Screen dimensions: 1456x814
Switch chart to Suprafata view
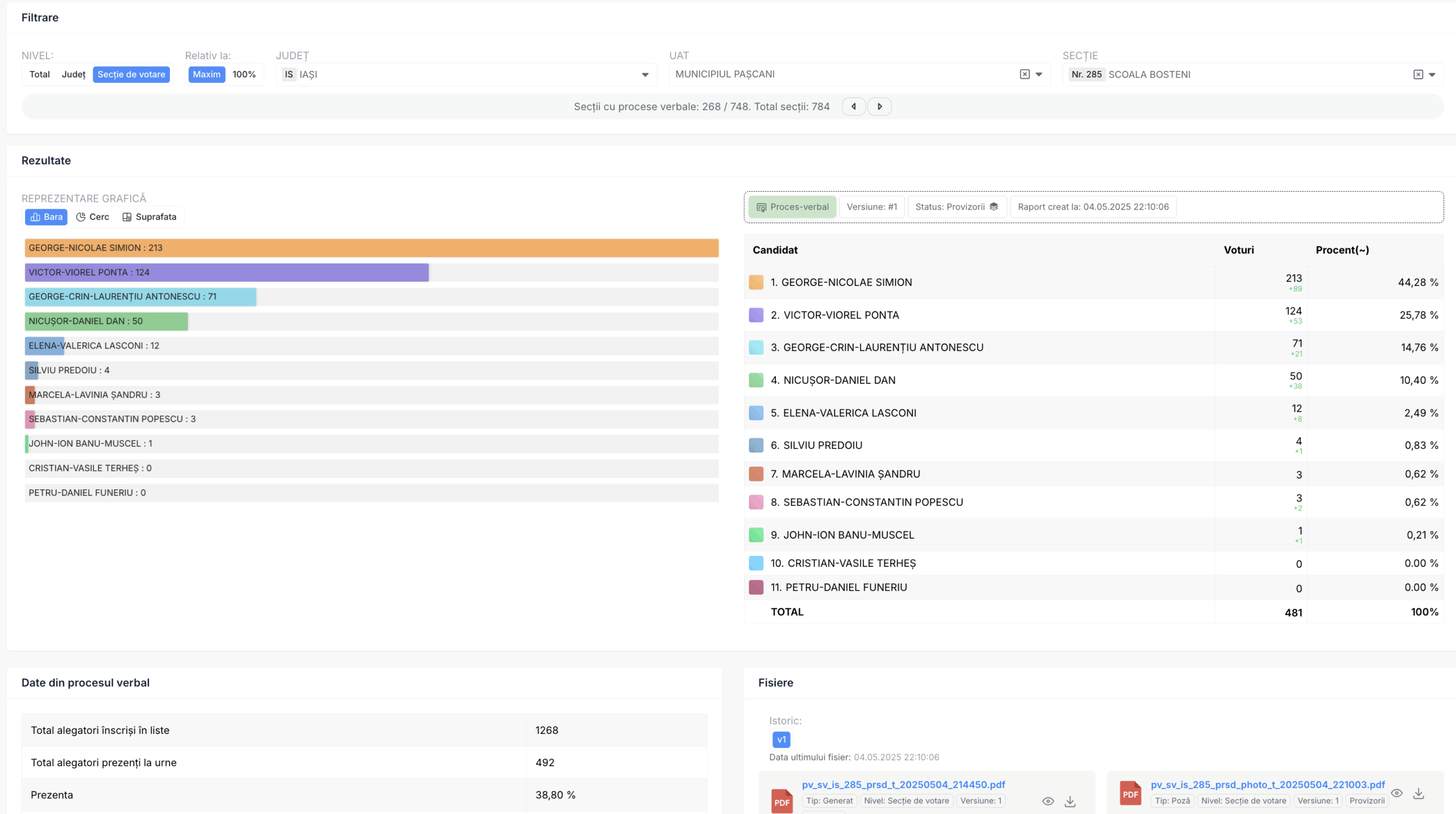[150, 217]
